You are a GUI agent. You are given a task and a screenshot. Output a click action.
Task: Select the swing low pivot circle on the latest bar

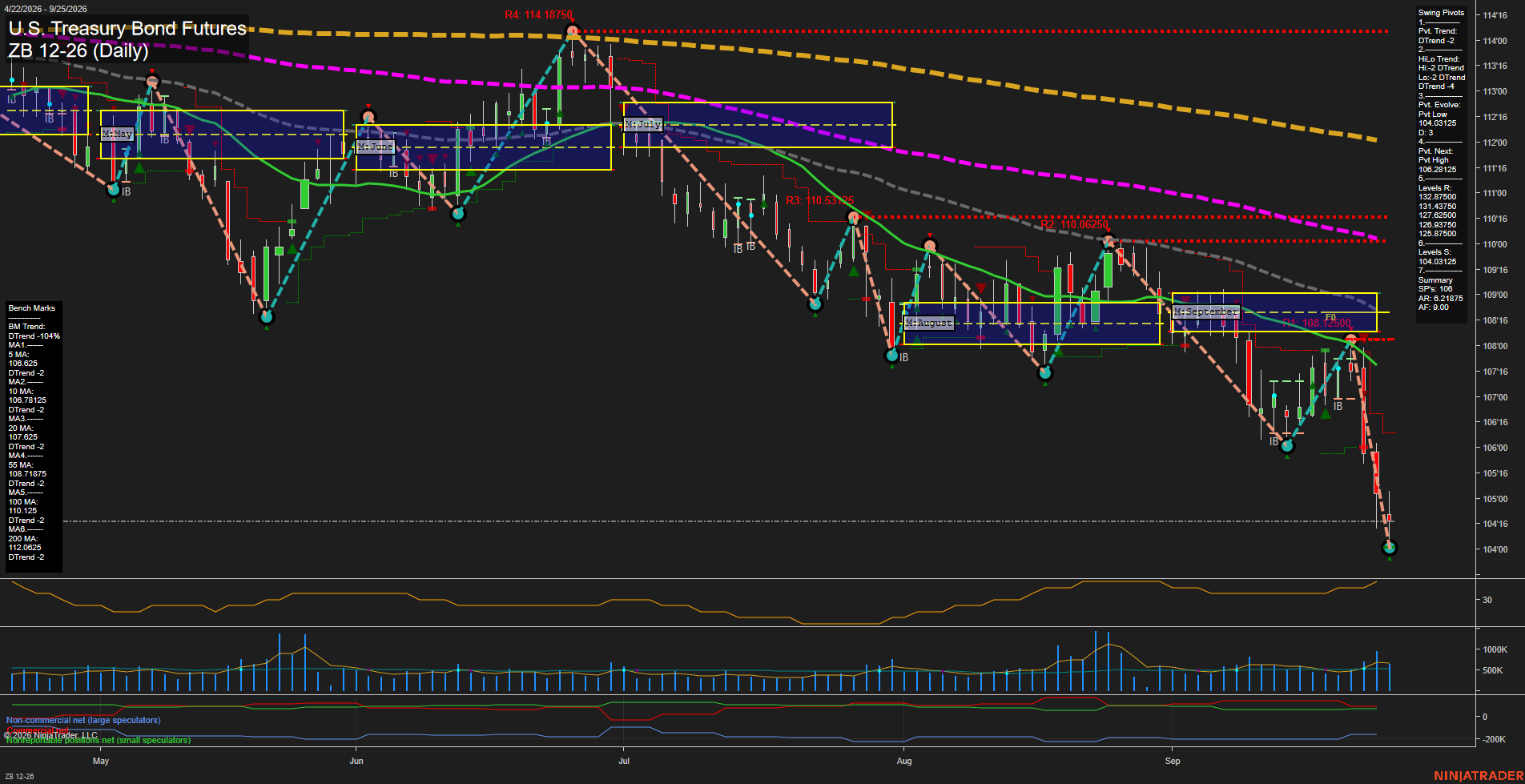click(1390, 548)
